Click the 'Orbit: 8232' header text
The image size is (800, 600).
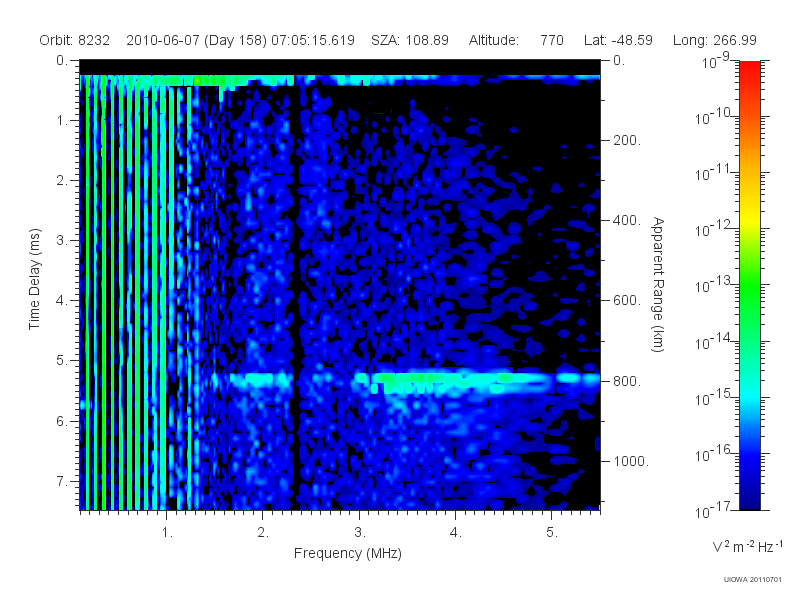pos(74,40)
